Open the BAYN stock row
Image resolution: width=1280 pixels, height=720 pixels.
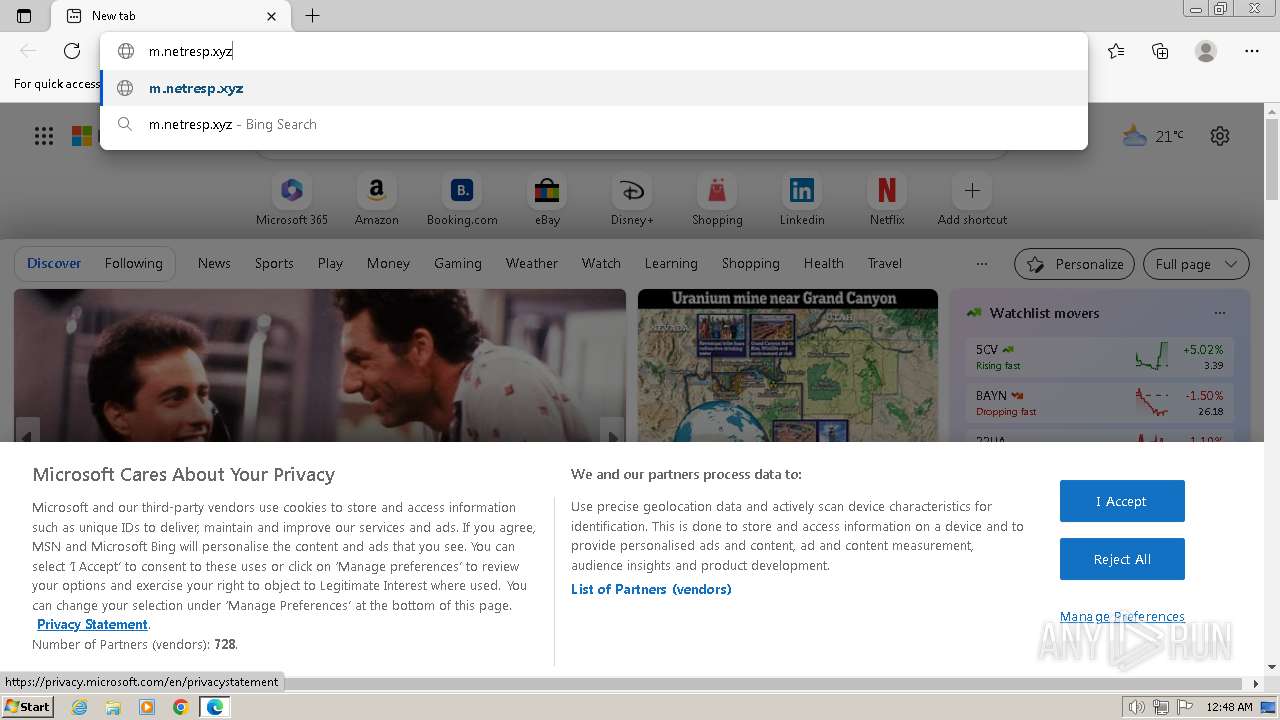(1099, 403)
